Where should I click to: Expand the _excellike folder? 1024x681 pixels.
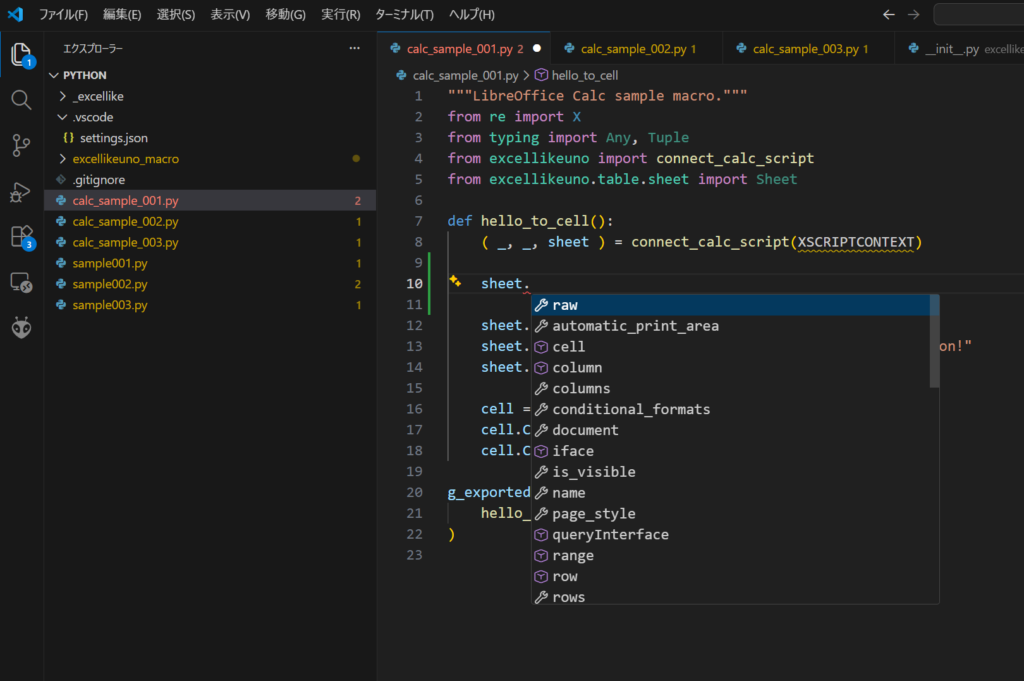[x=98, y=96]
